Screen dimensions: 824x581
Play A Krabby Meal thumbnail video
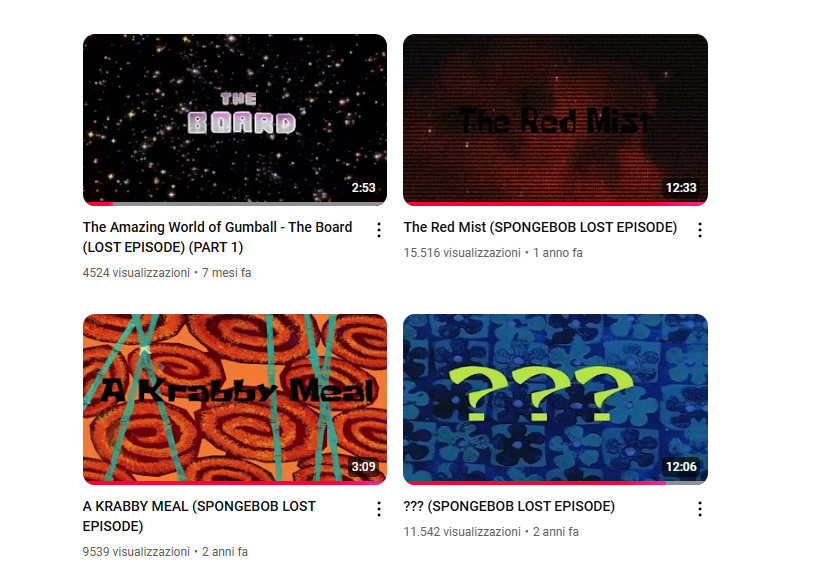click(x=235, y=399)
